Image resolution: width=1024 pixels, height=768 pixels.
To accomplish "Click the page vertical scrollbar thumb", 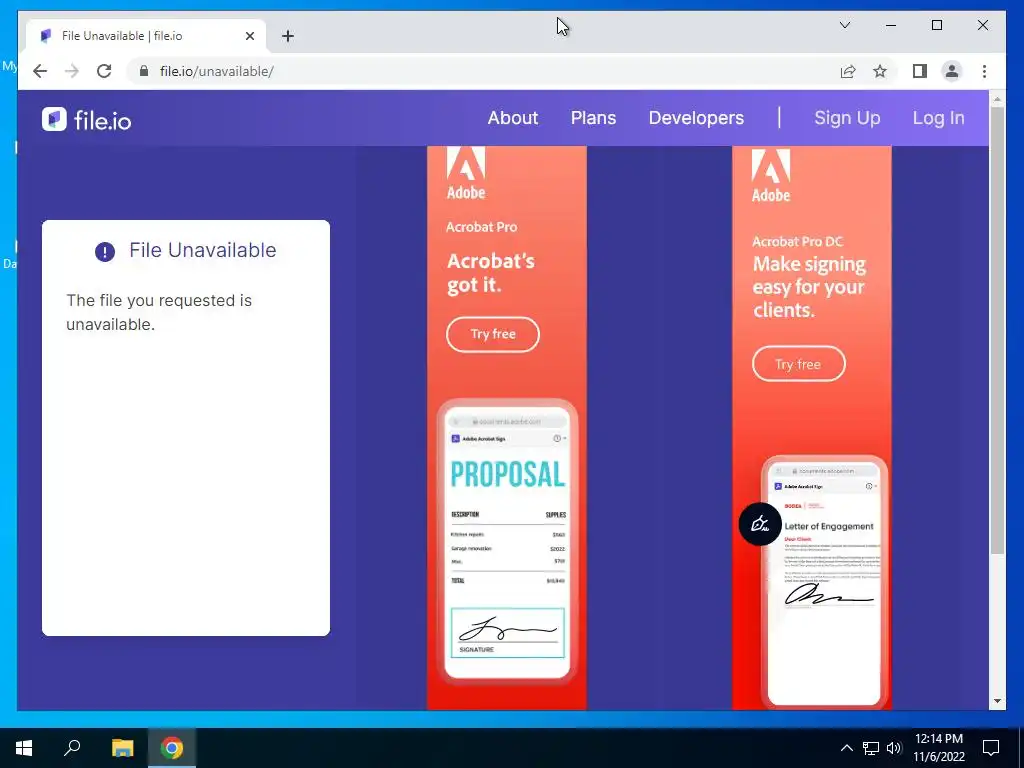I will (x=997, y=330).
